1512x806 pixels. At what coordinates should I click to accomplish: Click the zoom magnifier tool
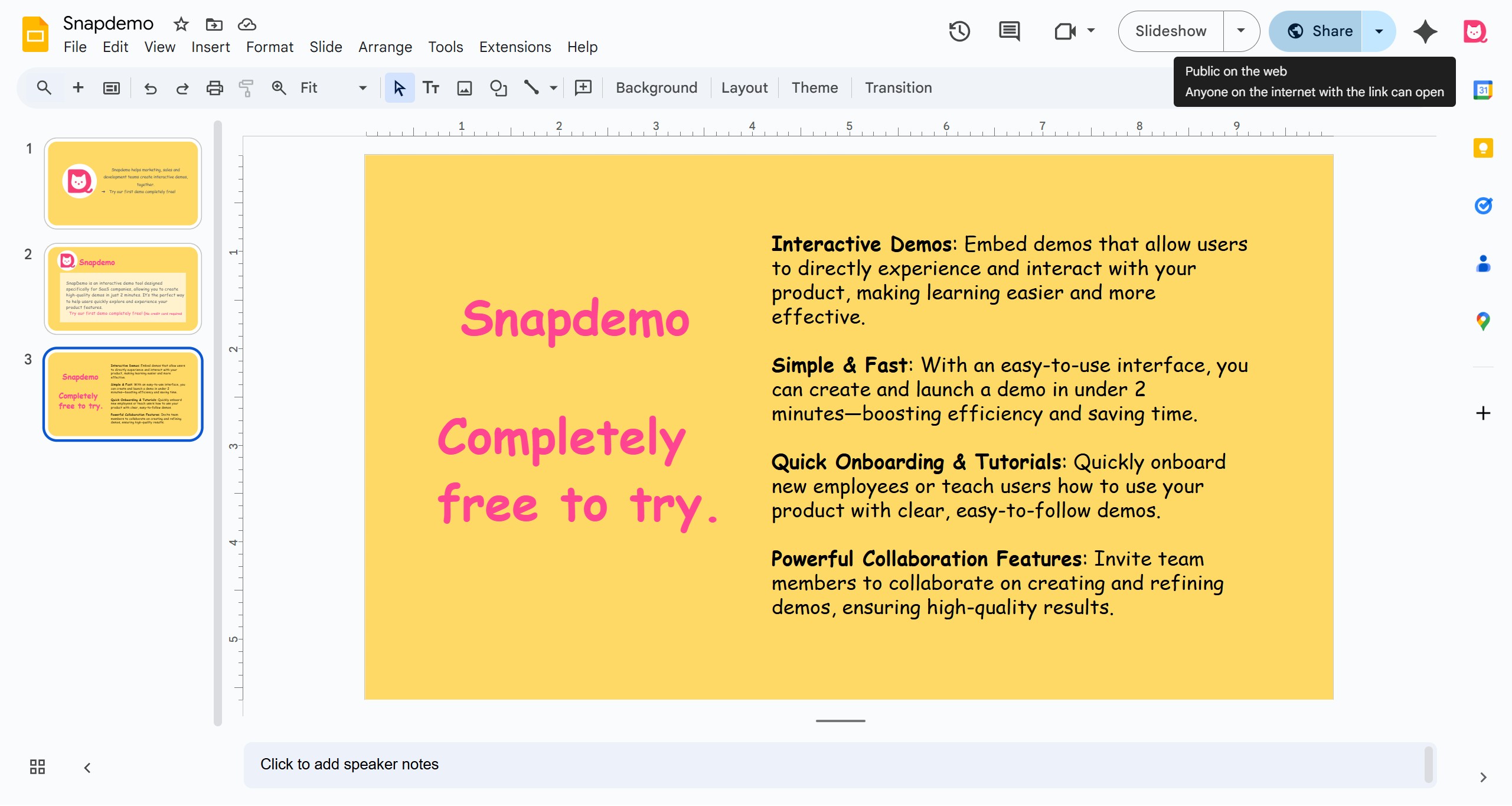(279, 88)
